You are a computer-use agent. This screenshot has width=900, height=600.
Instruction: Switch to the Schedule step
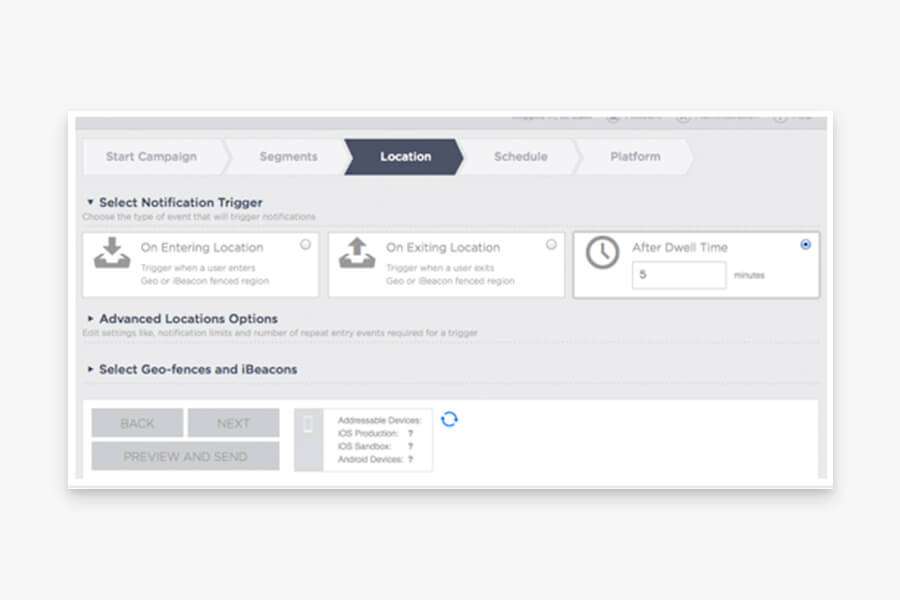[x=521, y=157]
